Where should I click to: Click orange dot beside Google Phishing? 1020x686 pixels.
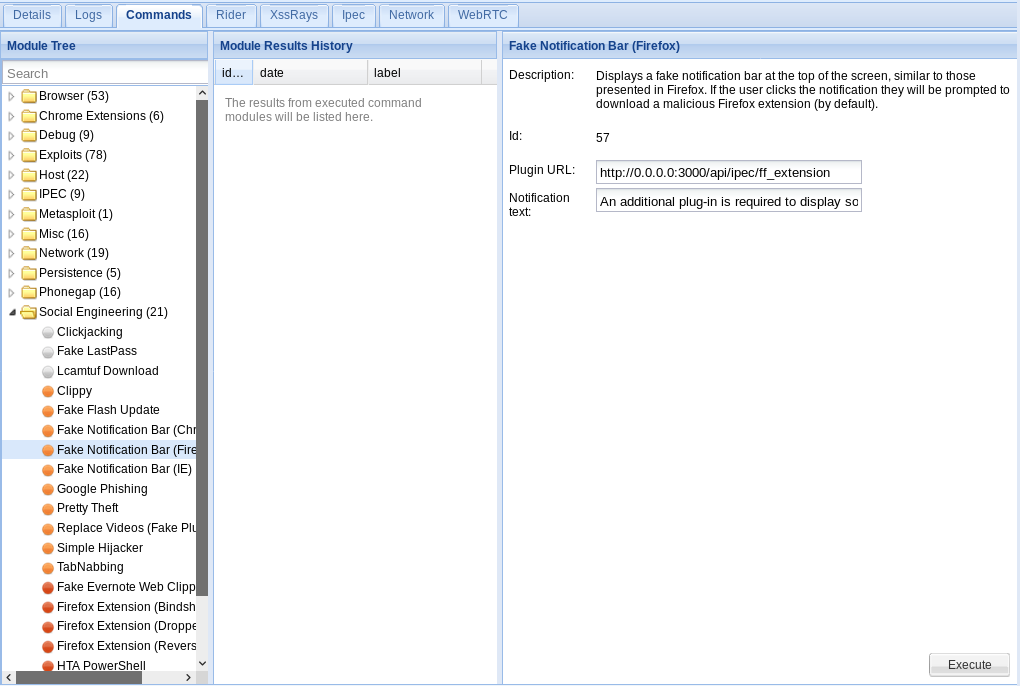tap(47, 490)
